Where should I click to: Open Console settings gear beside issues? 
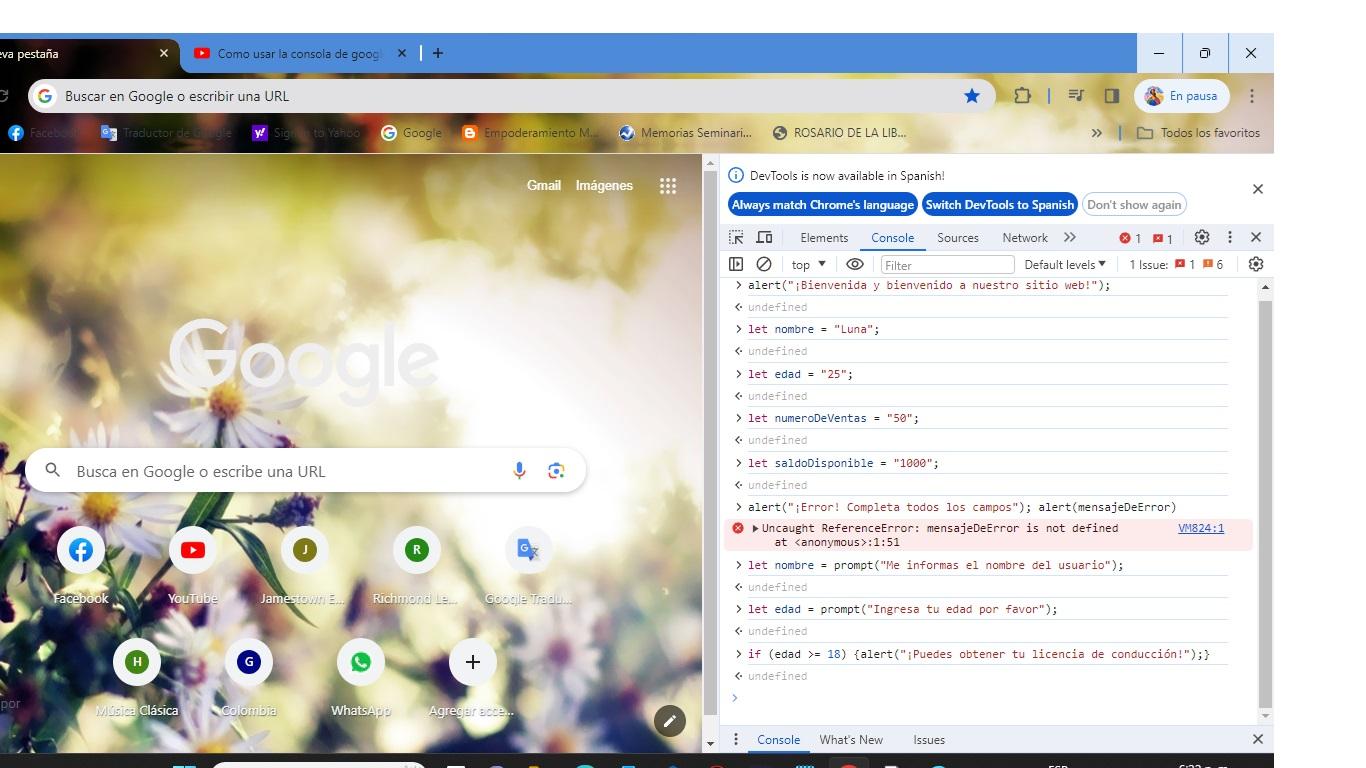coord(1256,264)
